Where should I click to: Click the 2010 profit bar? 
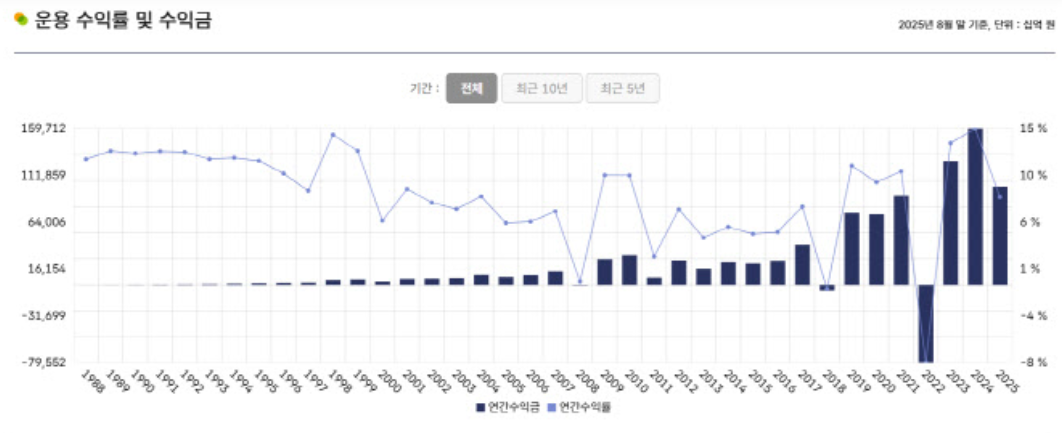click(629, 270)
